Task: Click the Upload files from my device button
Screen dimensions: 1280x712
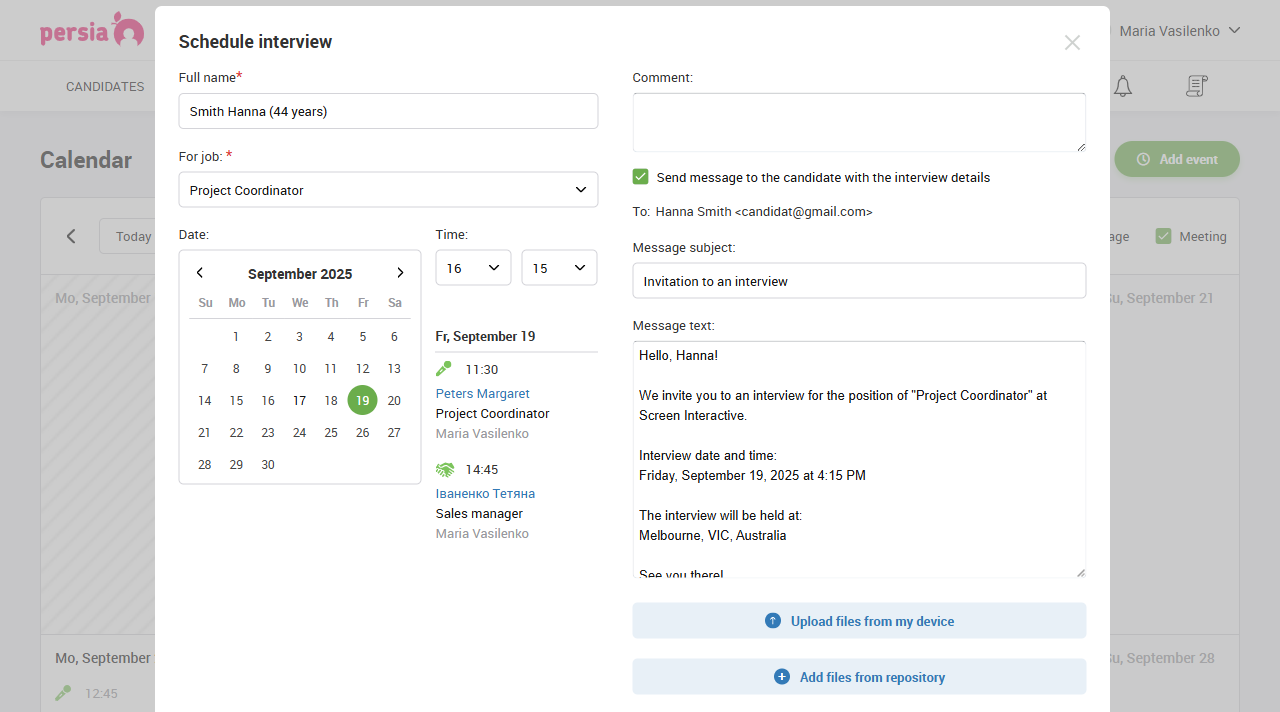Action: coord(859,620)
